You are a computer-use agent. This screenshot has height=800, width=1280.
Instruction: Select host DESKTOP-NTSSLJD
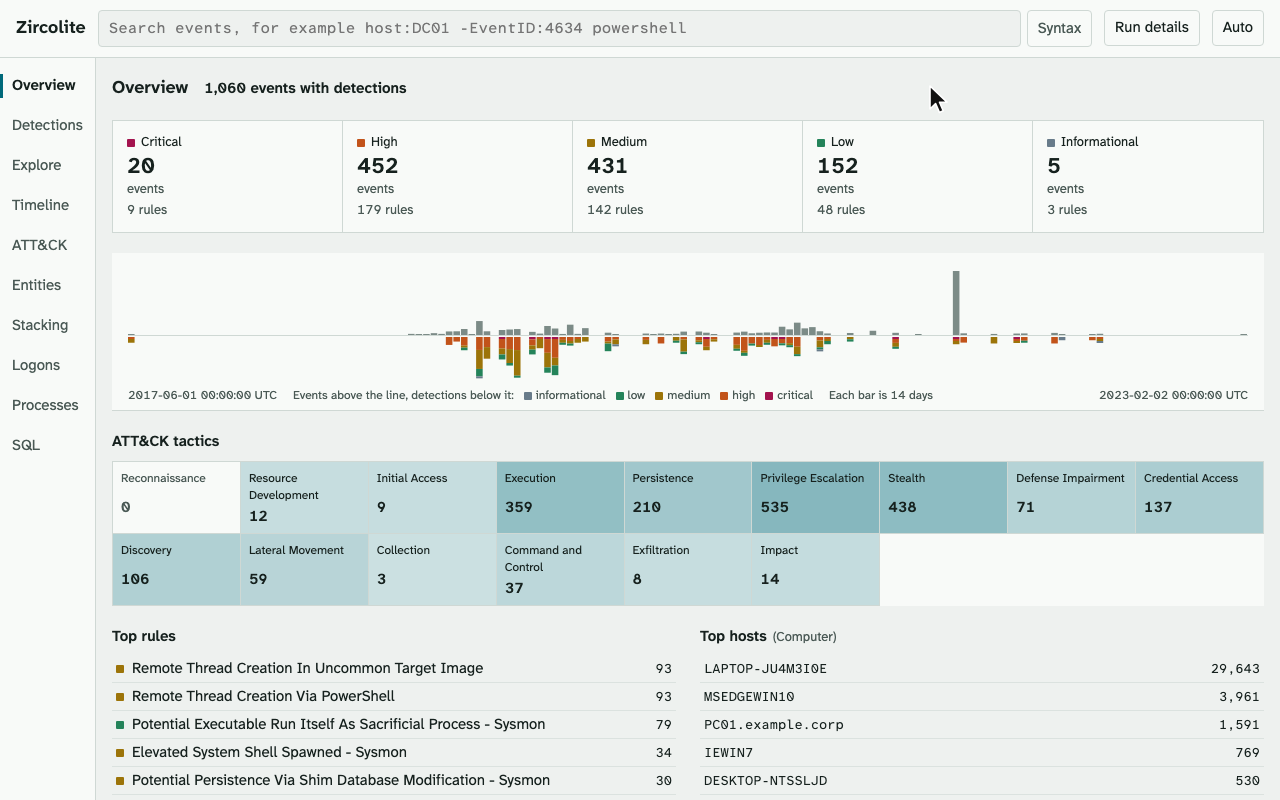(x=982, y=780)
